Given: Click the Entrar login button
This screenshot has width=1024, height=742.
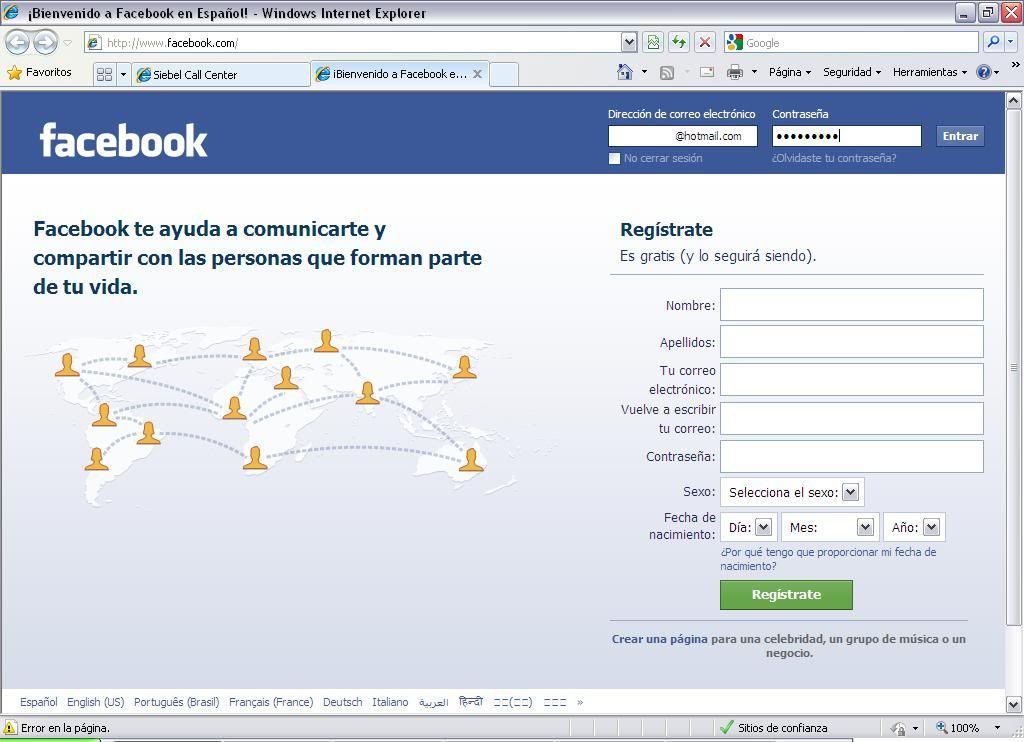Looking at the screenshot, I should tap(960, 136).
